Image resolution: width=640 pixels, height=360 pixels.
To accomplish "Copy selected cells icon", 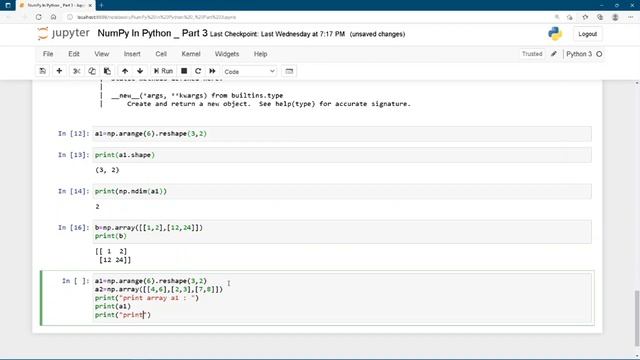I will 92,71.
